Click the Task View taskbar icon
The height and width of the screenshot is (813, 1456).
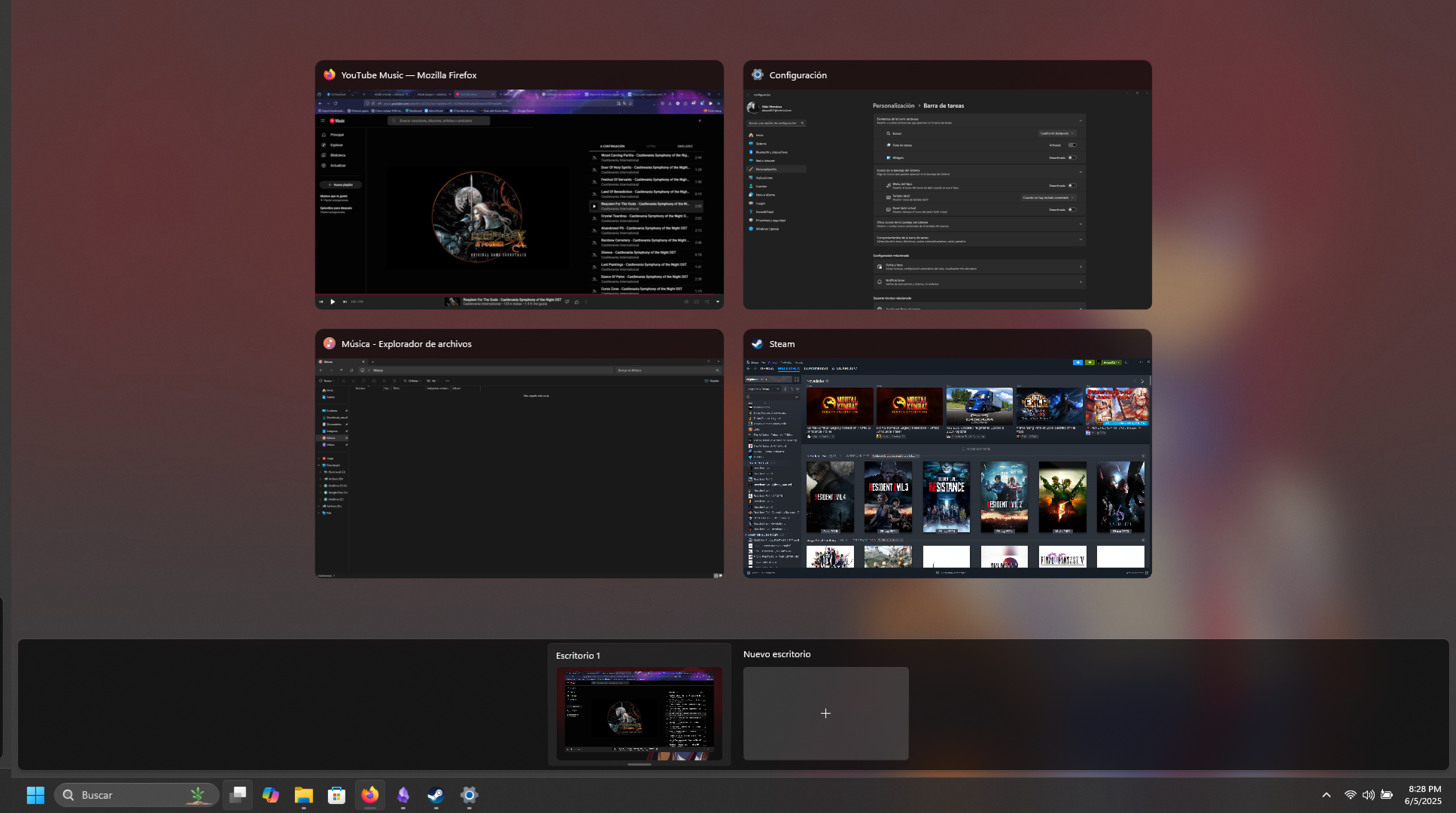(x=238, y=795)
